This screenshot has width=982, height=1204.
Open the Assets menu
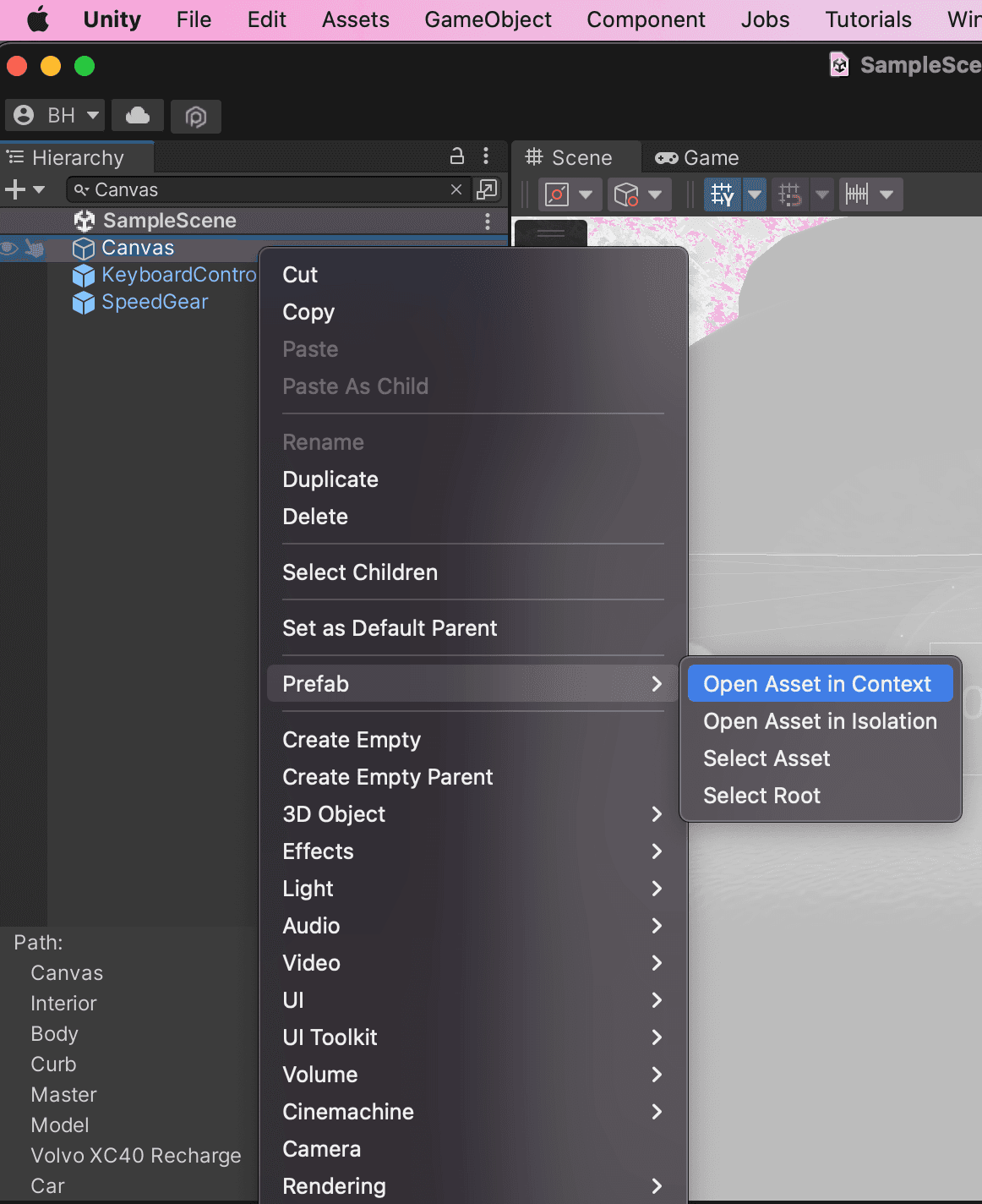coord(356,19)
